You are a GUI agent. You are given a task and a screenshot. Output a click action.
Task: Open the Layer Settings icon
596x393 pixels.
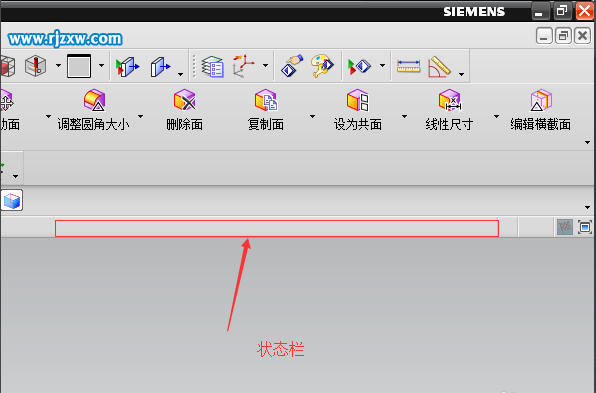[x=212, y=67]
